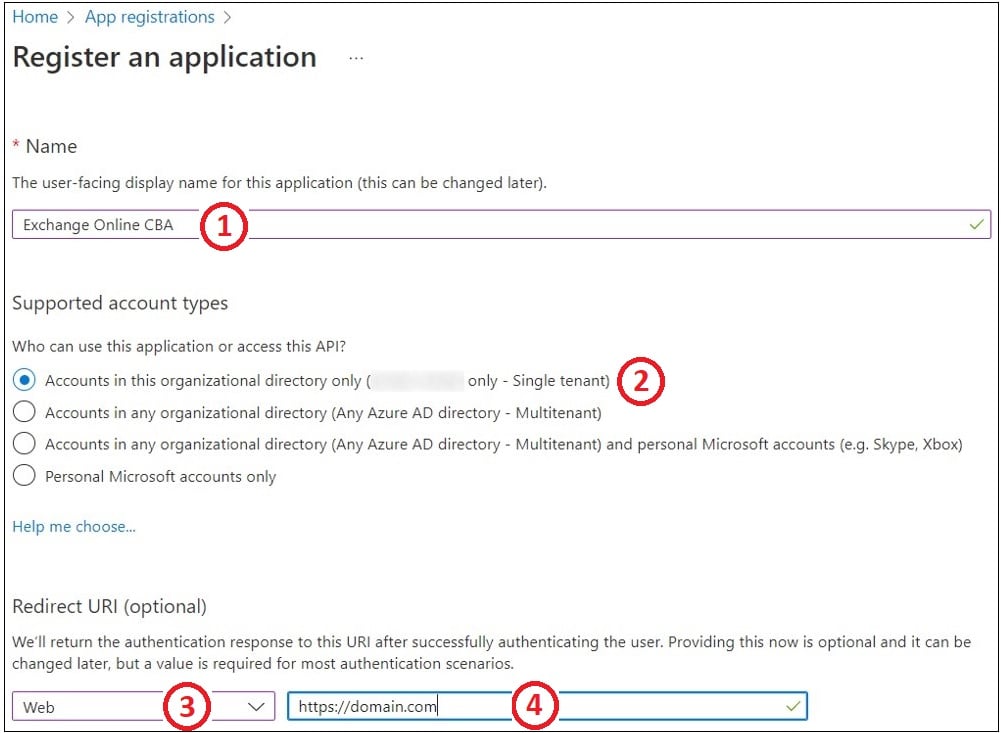The image size is (1001, 733).
Task: Click green checkmark in redirect URI field
Action: [793, 706]
